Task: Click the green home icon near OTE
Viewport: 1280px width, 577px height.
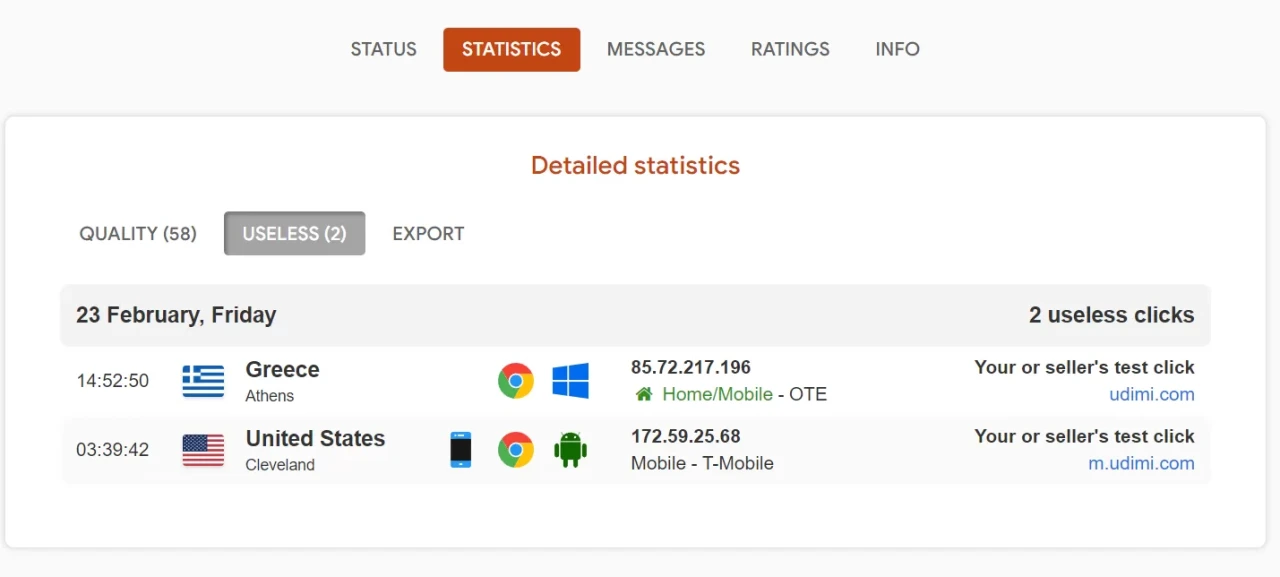Action: (x=644, y=395)
